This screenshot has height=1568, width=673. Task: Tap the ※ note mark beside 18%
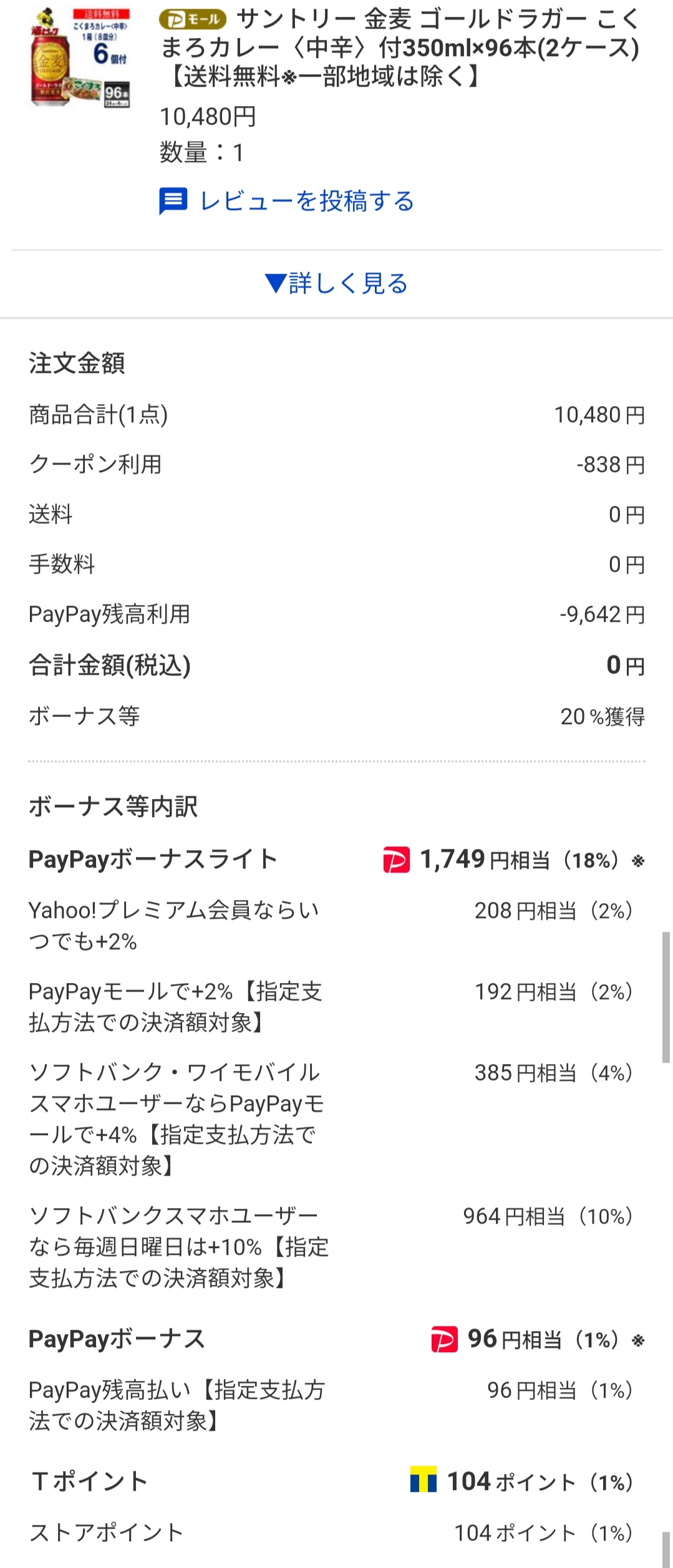coord(637,861)
